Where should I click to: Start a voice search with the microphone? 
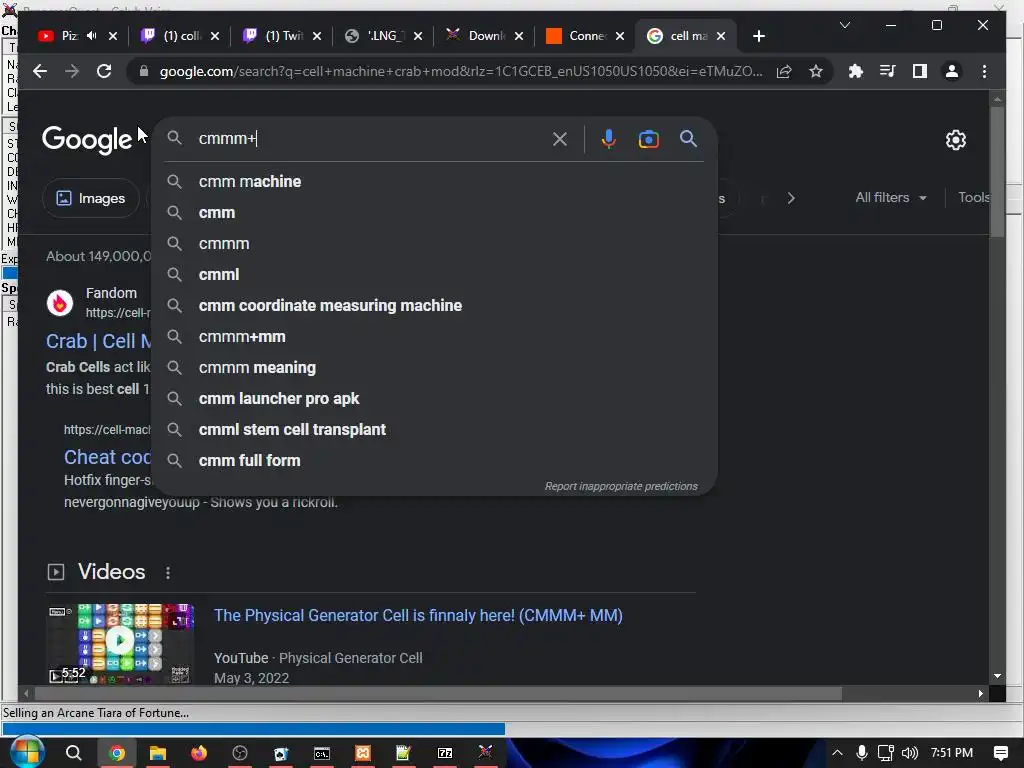coord(608,139)
